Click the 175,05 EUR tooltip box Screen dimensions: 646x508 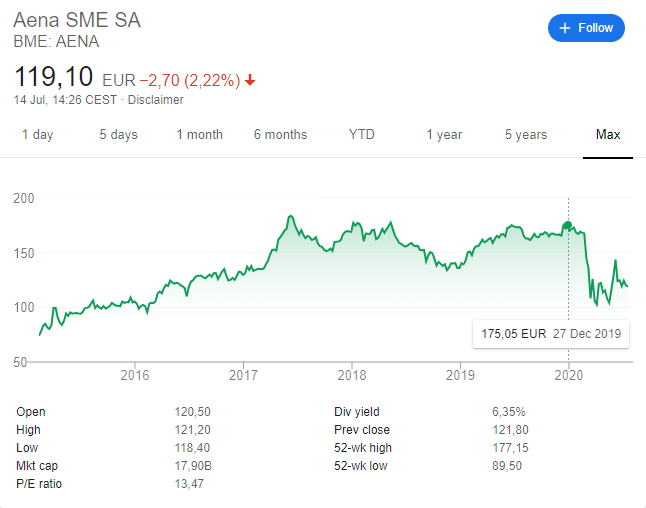click(551, 334)
